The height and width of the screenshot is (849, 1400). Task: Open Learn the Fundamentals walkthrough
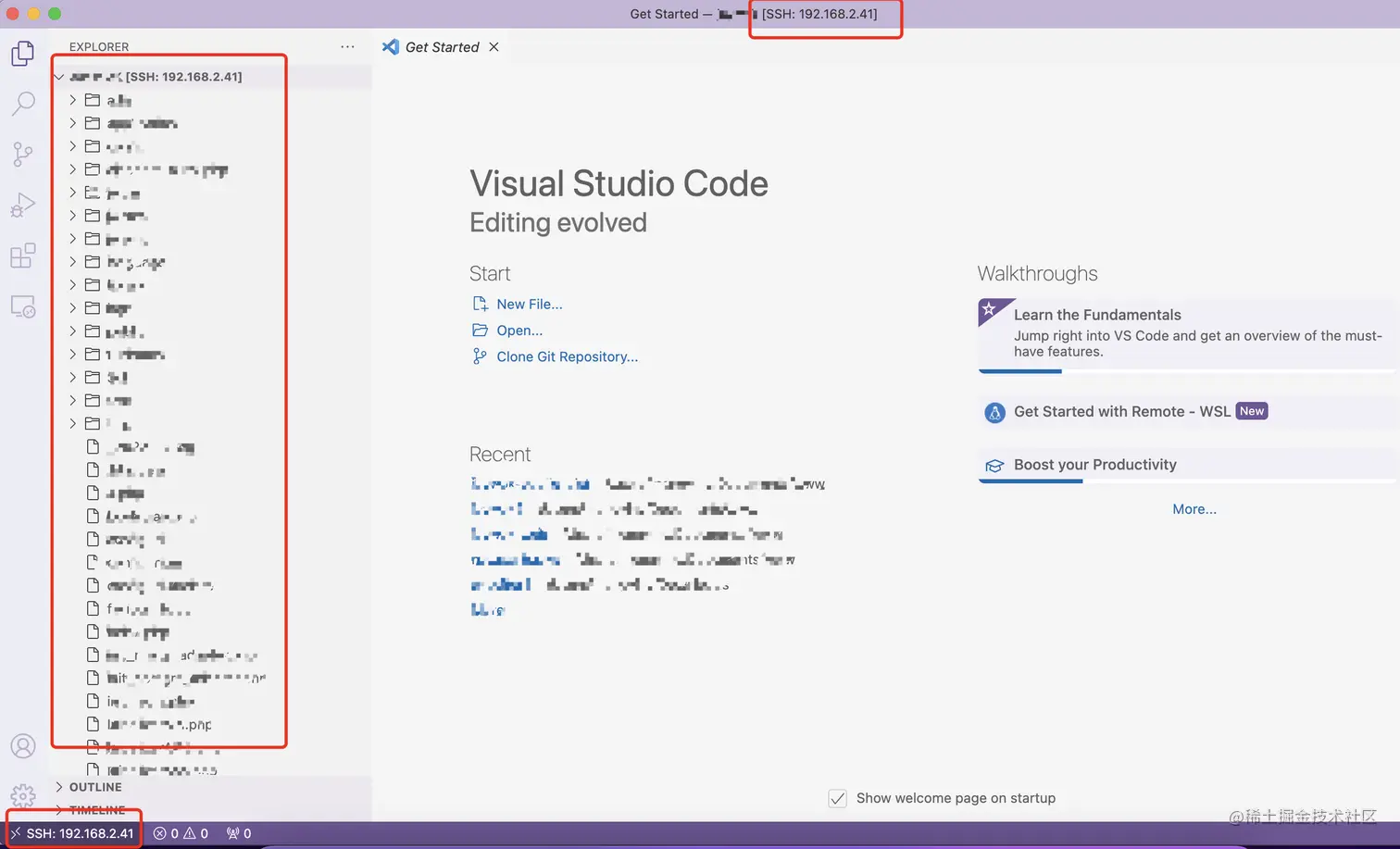(1186, 335)
